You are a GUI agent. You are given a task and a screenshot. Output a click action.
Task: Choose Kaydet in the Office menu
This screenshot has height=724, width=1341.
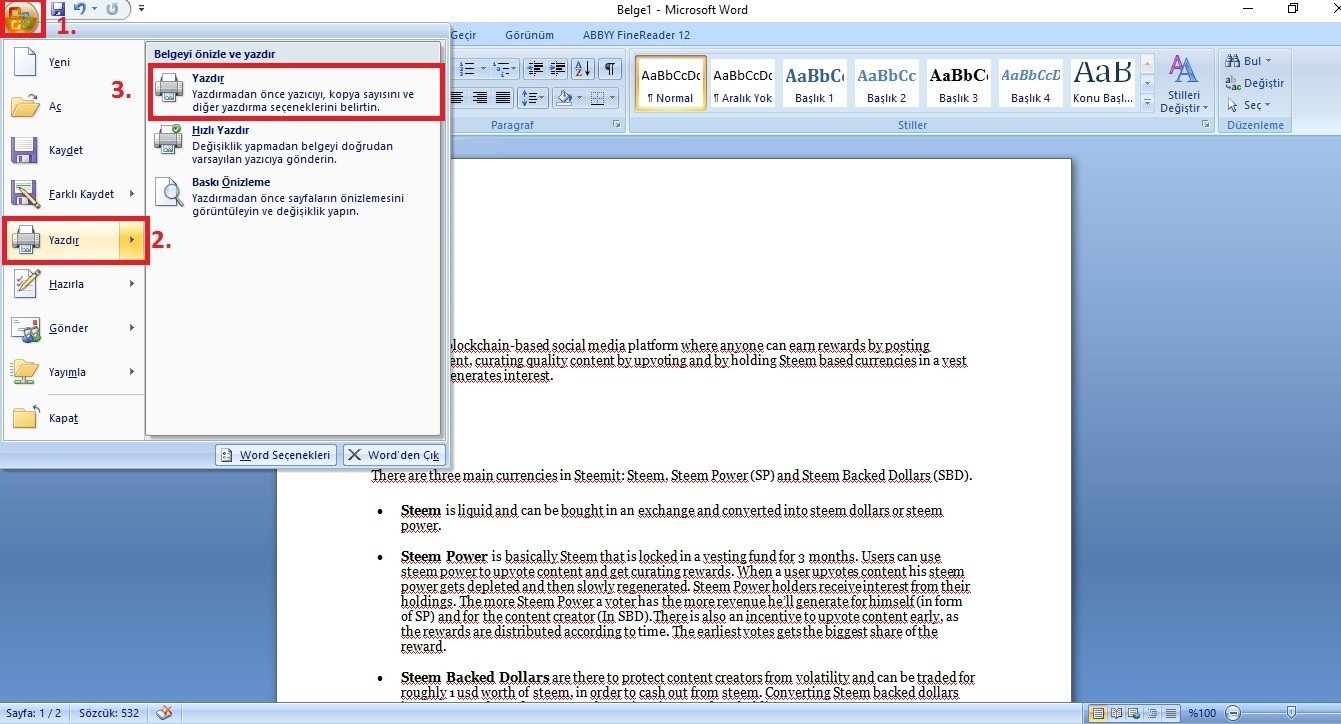click(74, 150)
